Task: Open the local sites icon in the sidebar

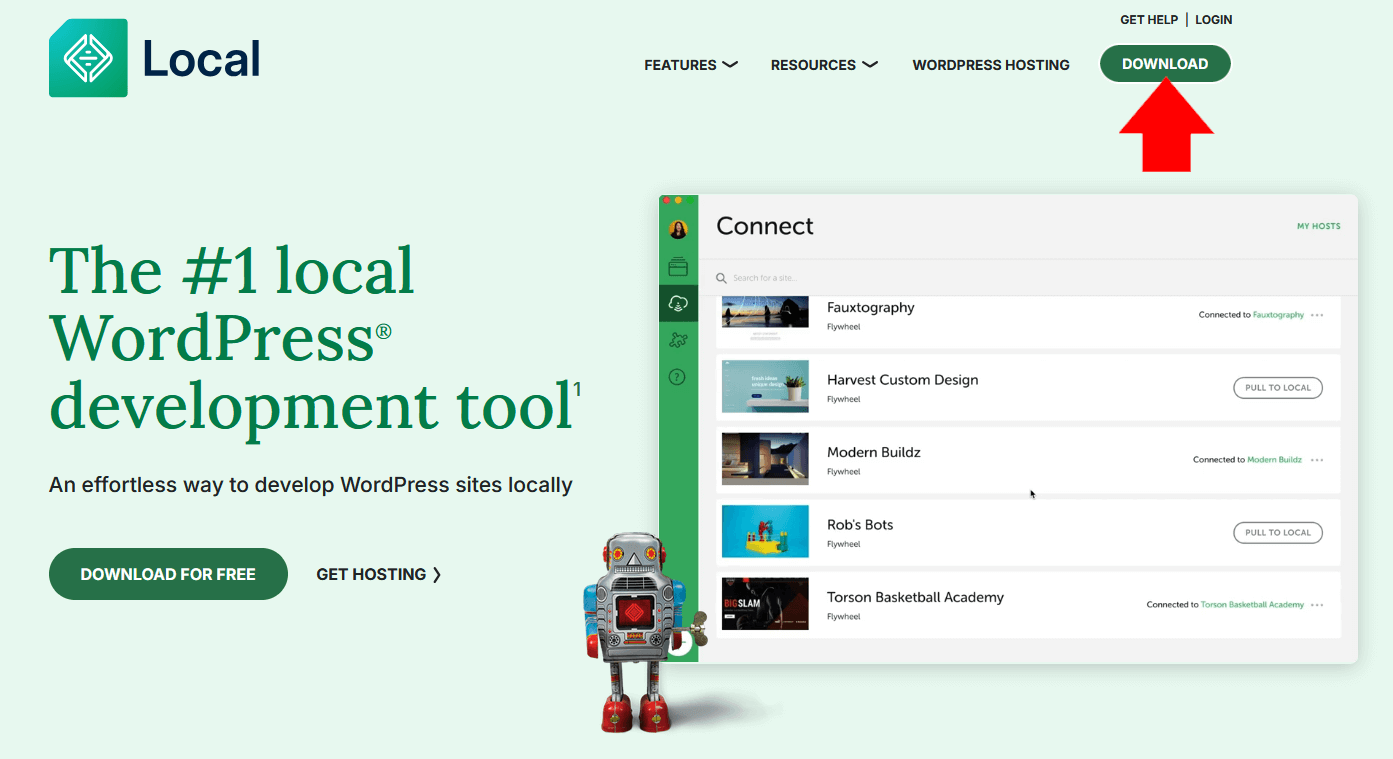Action: click(x=678, y=267)
